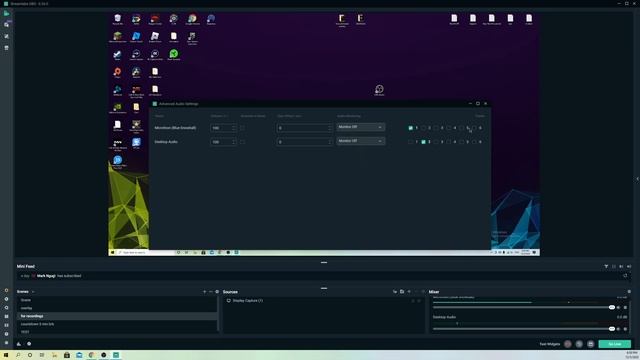Toggle the Replay Buffer button

click(x=579, y=344)
